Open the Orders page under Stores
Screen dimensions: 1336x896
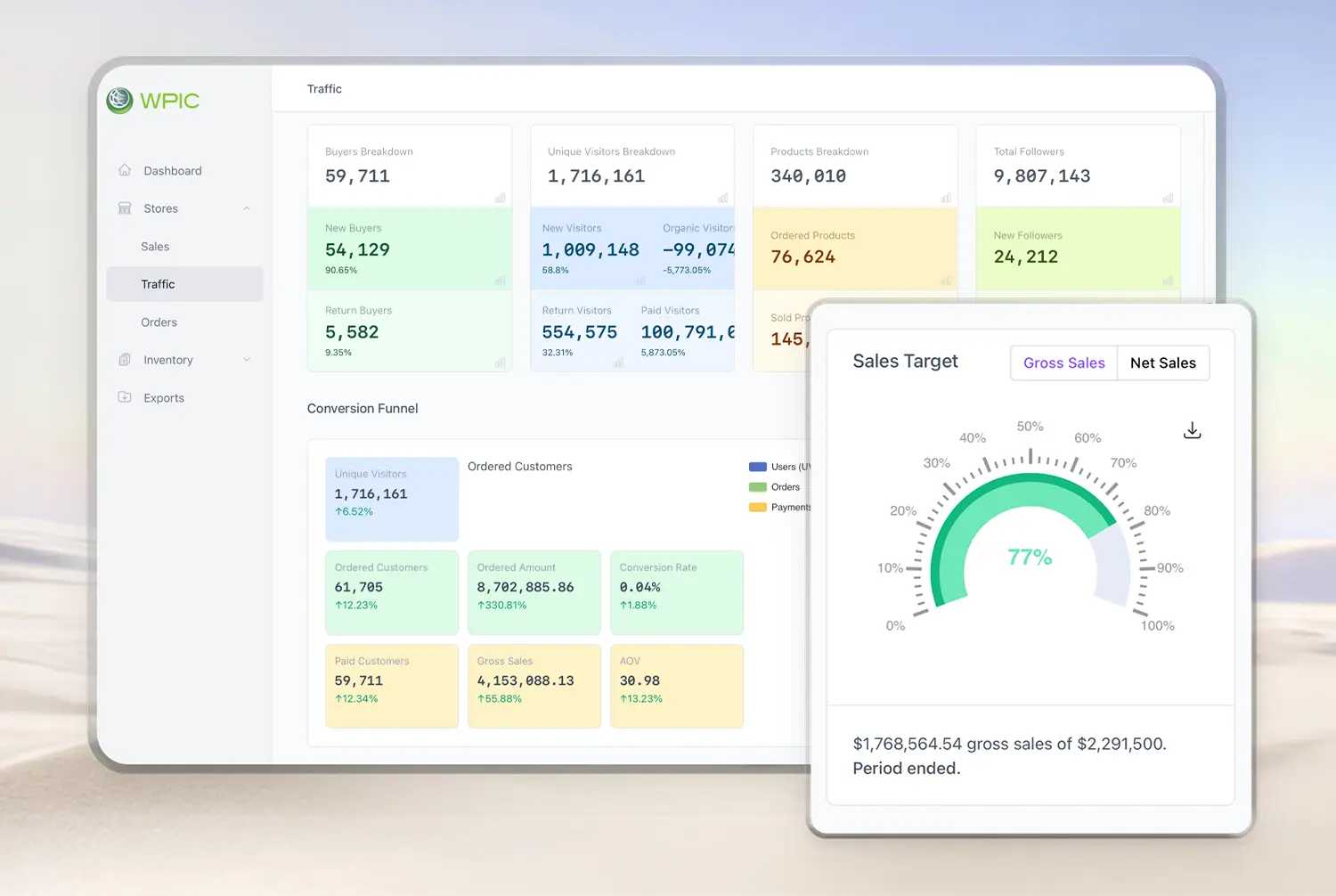[159, 322]
